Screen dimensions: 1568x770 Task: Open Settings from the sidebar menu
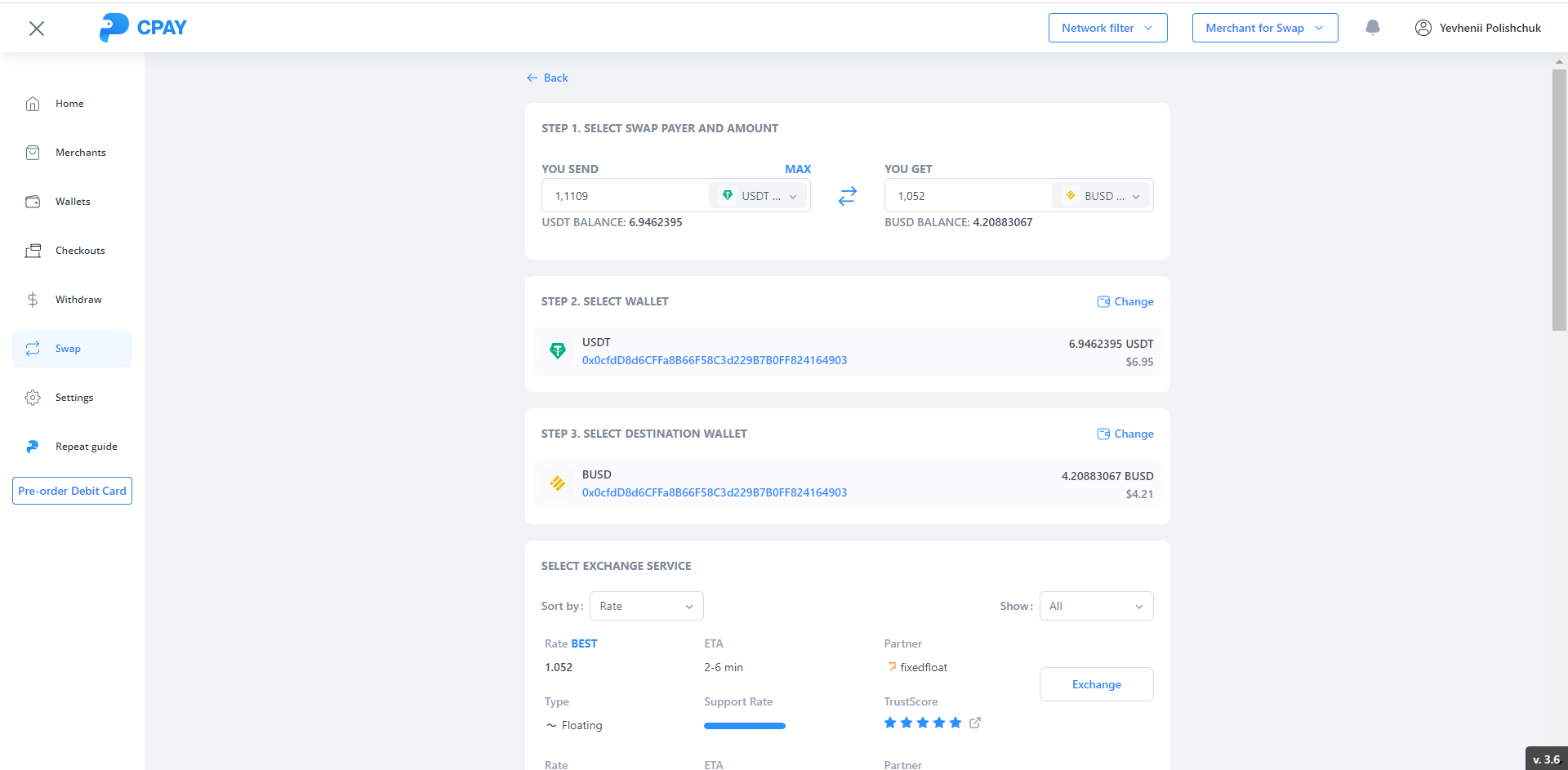74,398
